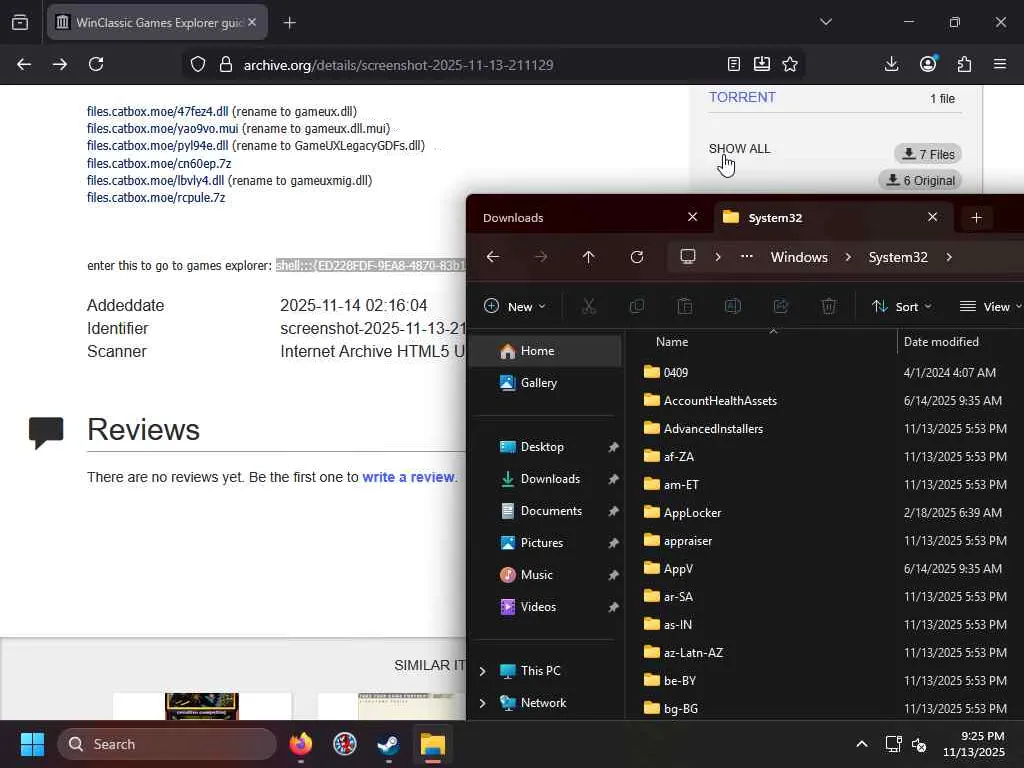Expand This PC in navigation pane
This screenshot has width=1024, height=768.
483,671
